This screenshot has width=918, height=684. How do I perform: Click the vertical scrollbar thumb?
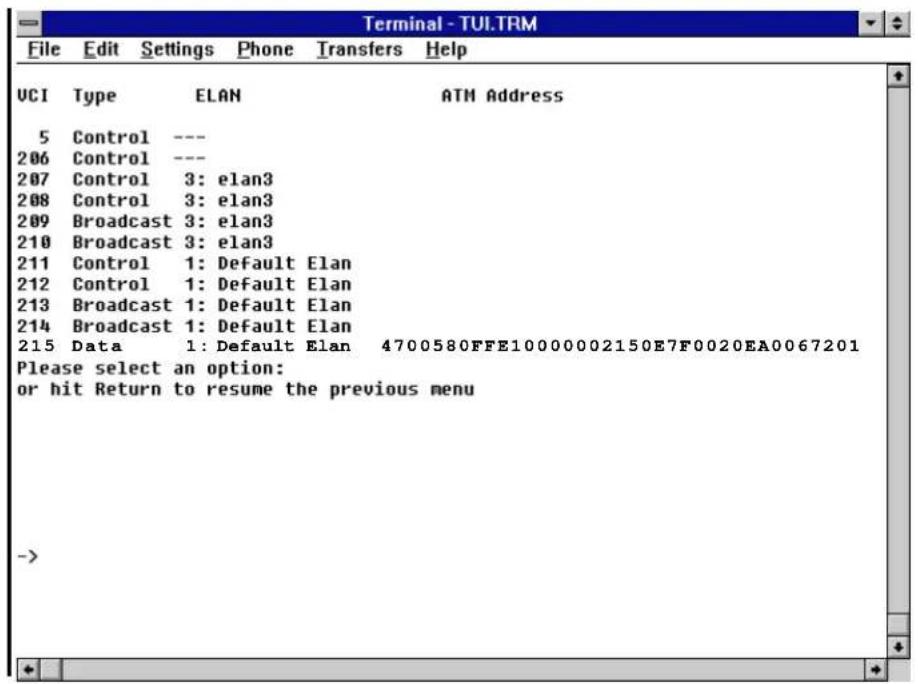(x=898, y=624)
